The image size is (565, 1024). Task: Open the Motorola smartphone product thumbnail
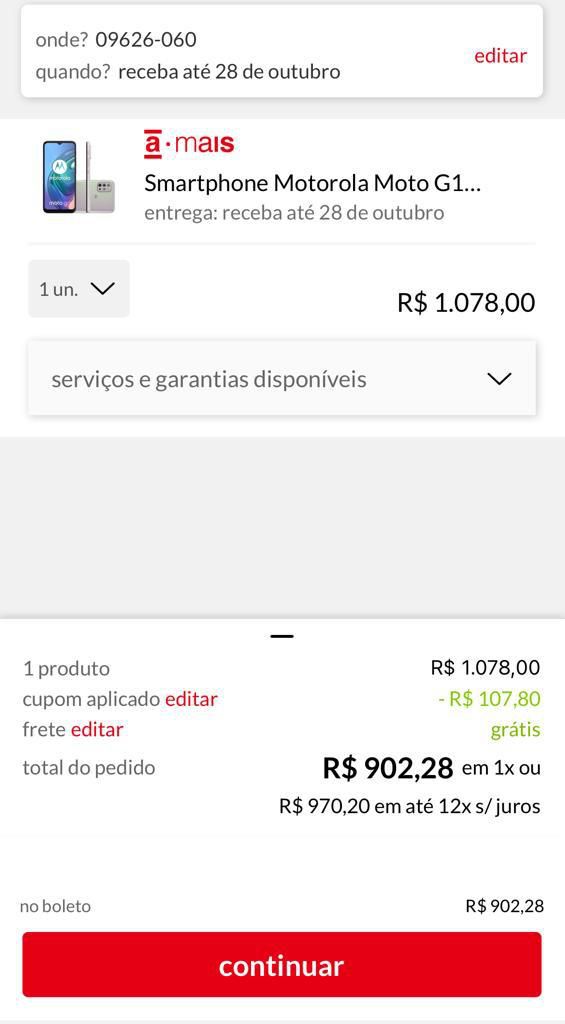click(x=78, y=177)
